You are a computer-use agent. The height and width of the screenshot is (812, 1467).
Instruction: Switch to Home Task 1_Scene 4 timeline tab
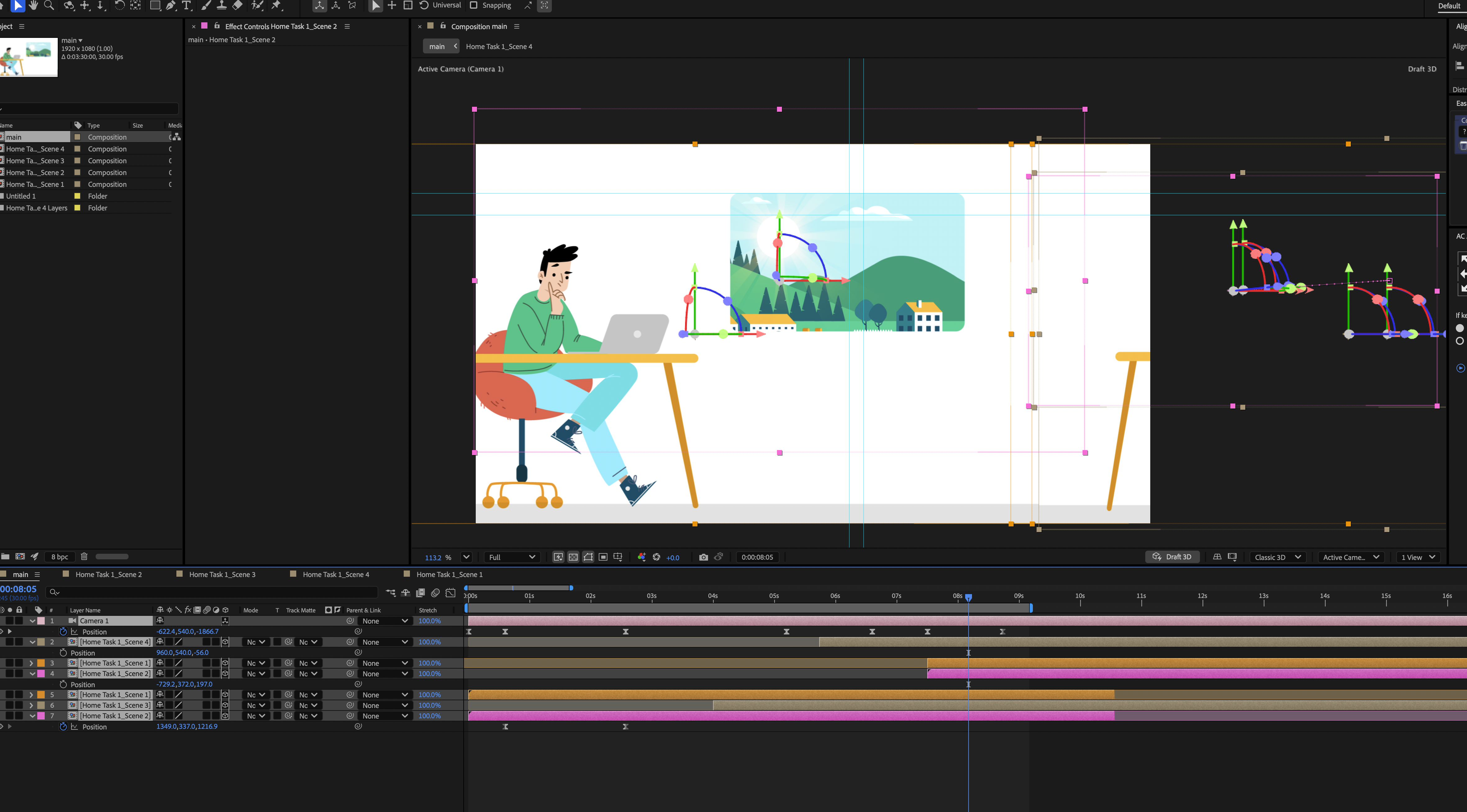[336, 575]
